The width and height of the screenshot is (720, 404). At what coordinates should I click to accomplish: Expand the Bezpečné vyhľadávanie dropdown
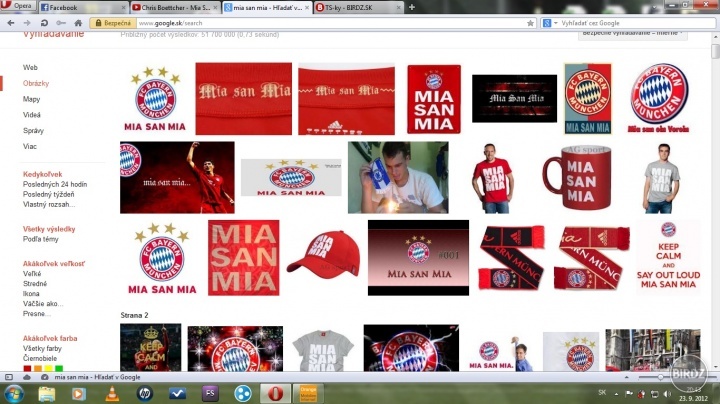point(633,34)
